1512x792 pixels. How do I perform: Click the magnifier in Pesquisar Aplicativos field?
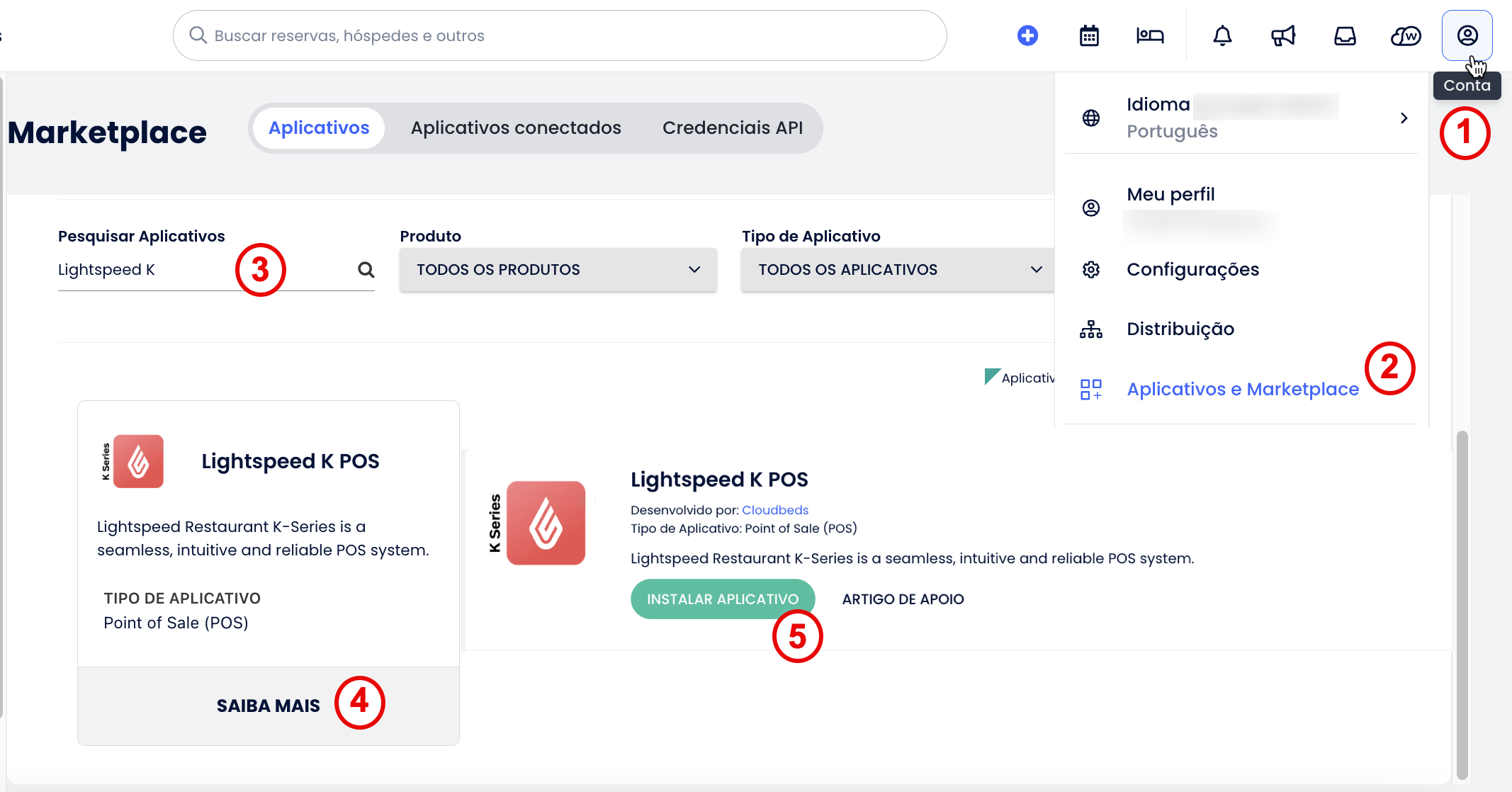click(366, 270)
